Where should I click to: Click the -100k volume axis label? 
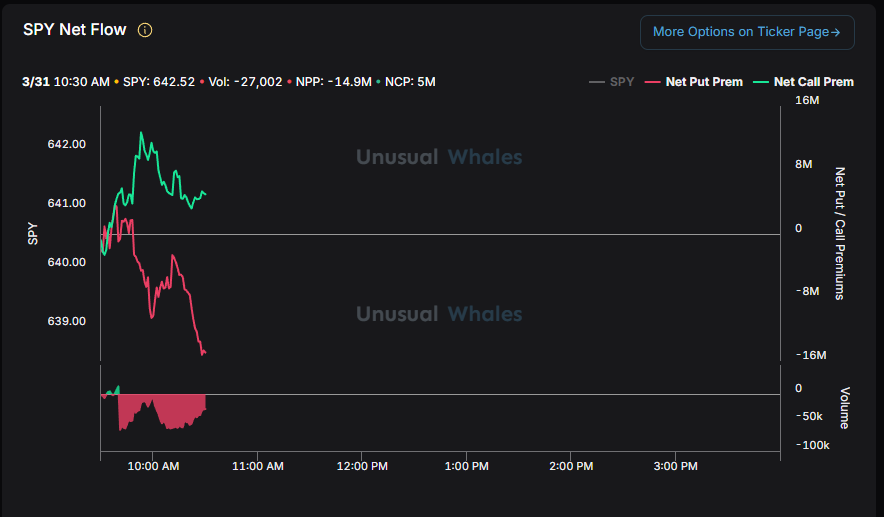(x=812, y=445)
